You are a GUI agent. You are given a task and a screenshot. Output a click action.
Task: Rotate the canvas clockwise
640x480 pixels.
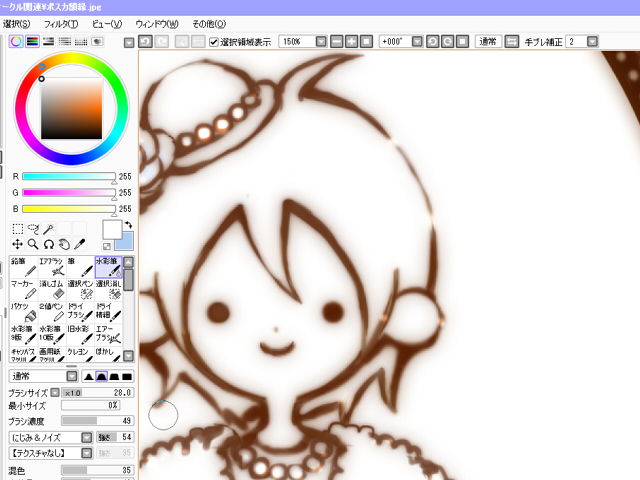(x=448, y=41)
